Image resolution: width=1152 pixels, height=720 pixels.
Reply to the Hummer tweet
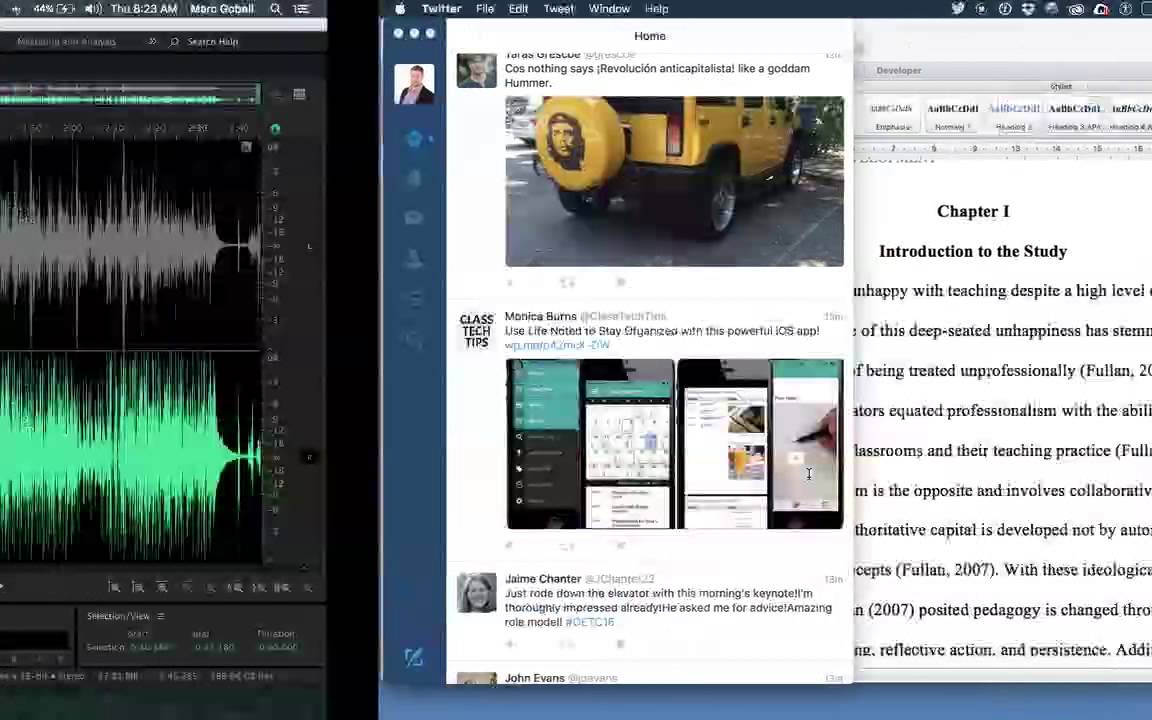point(510,282)
